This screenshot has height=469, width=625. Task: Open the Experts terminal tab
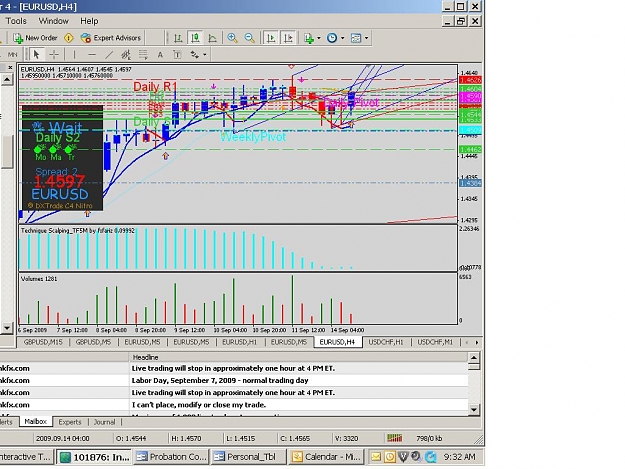coord(70,422)
